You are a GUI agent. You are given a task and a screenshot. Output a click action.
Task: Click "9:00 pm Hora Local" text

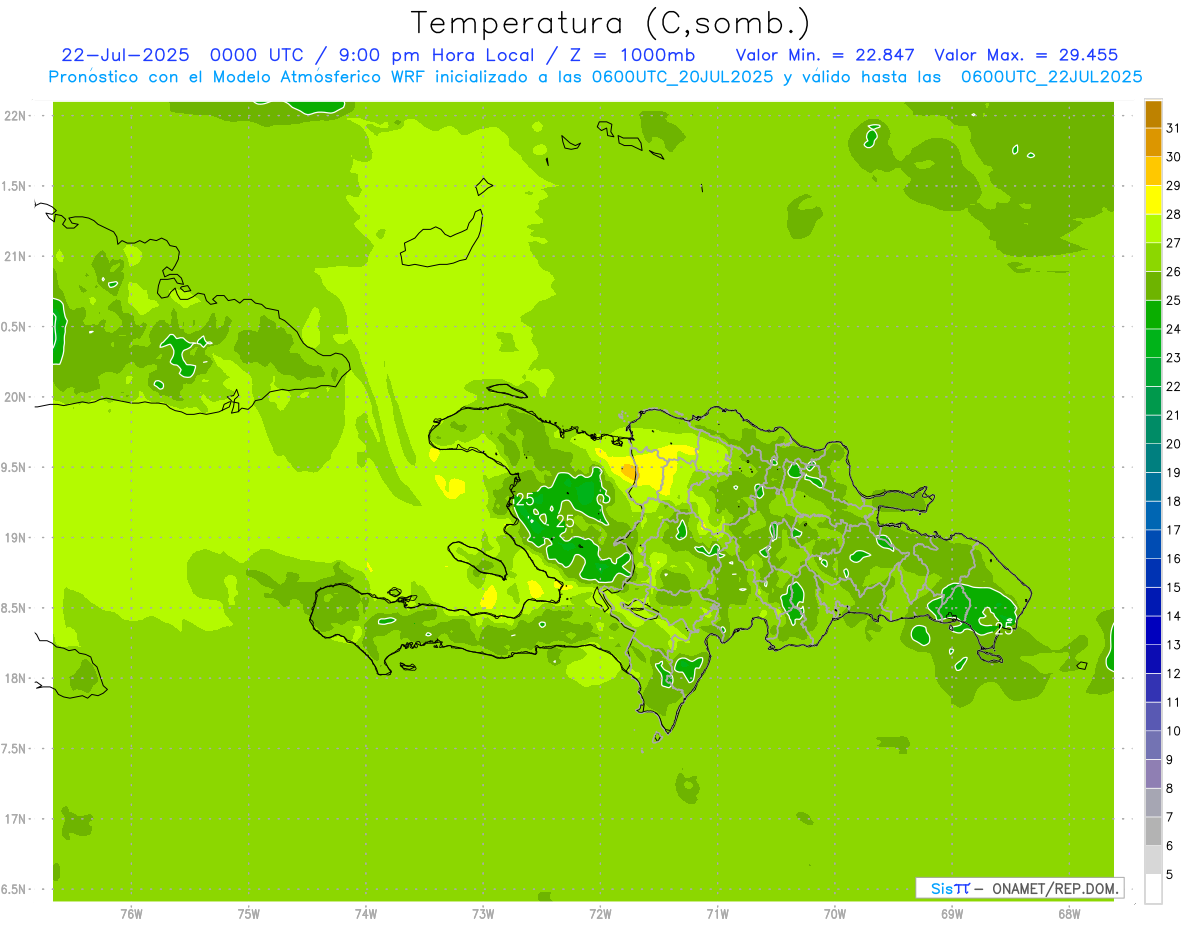(x=436, y=55)
